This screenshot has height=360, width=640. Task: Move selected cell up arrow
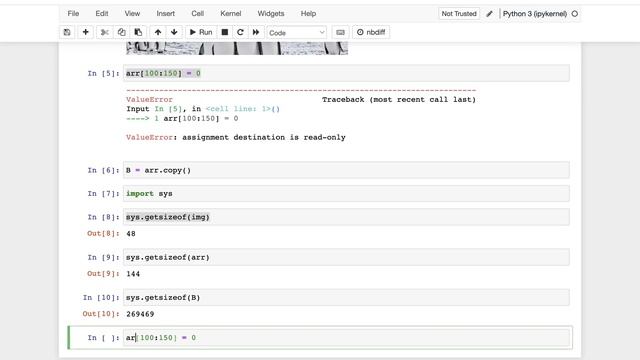158,32
